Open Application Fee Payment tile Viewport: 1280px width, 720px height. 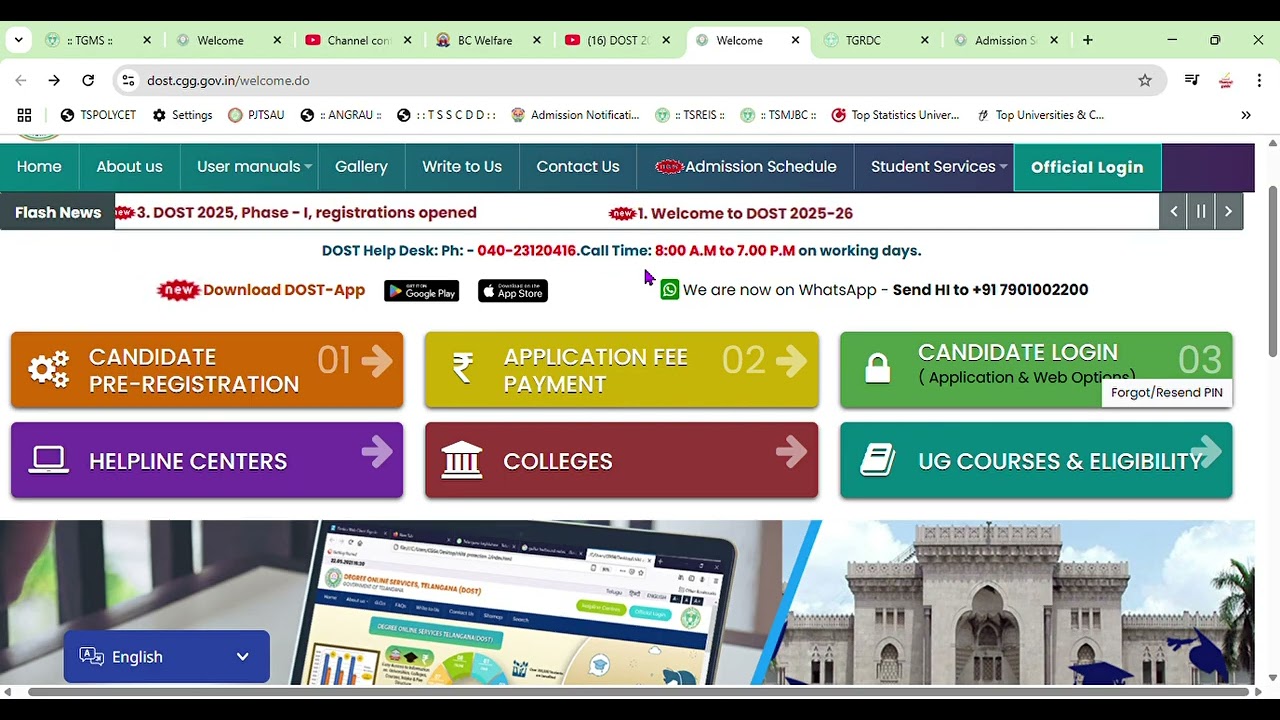pos(621,370)
